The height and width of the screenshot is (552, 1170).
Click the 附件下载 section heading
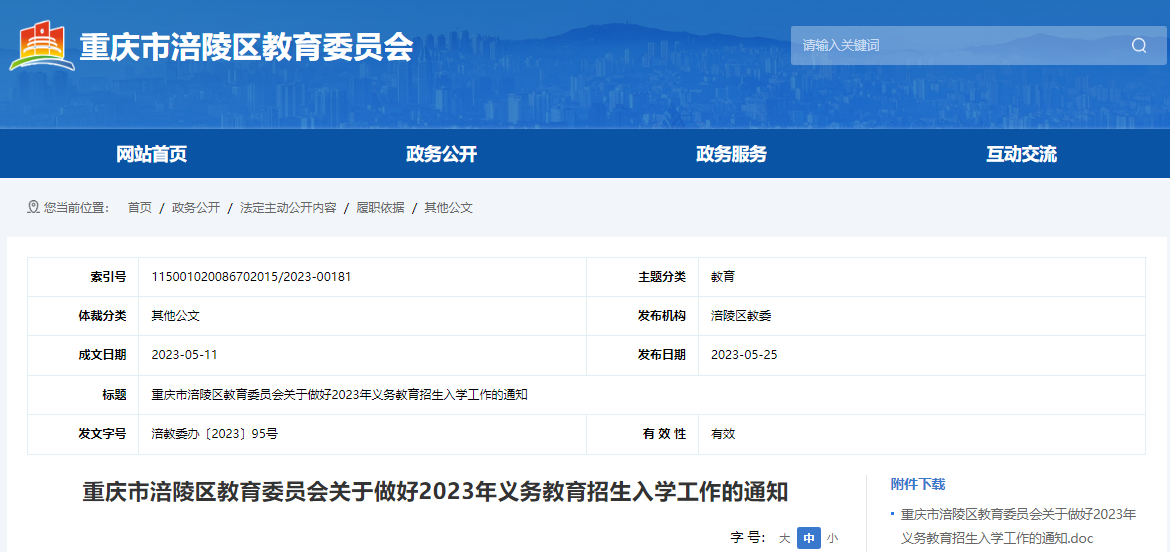pyautogui.click(x=918, y=484)
